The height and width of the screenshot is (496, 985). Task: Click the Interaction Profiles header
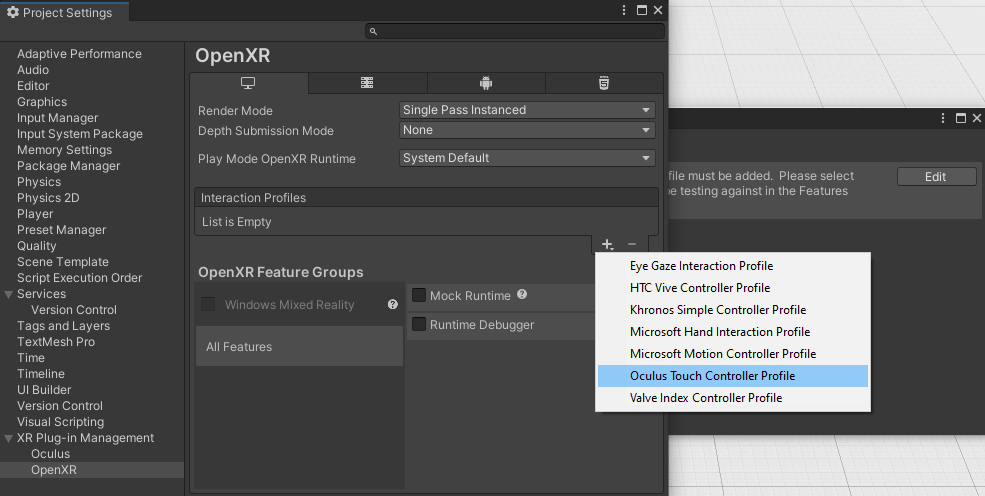427,197
